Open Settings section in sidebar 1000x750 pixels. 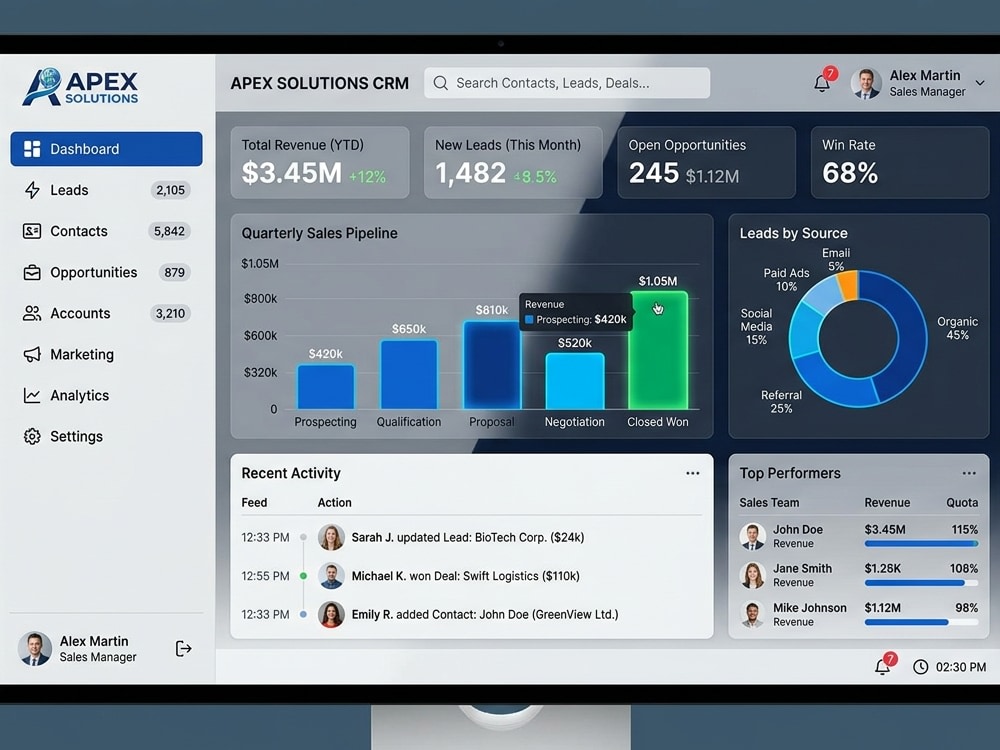click(x=107, y=436)
